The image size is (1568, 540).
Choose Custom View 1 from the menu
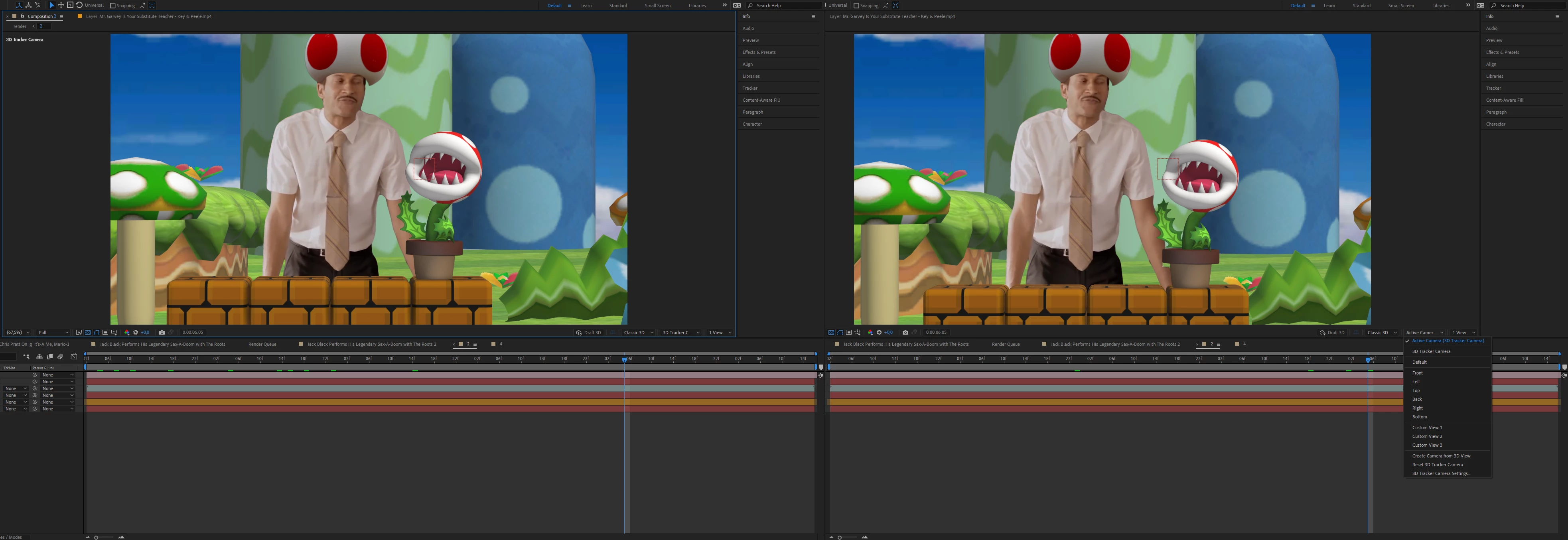pyautogui.click(x=1427, y=428)
